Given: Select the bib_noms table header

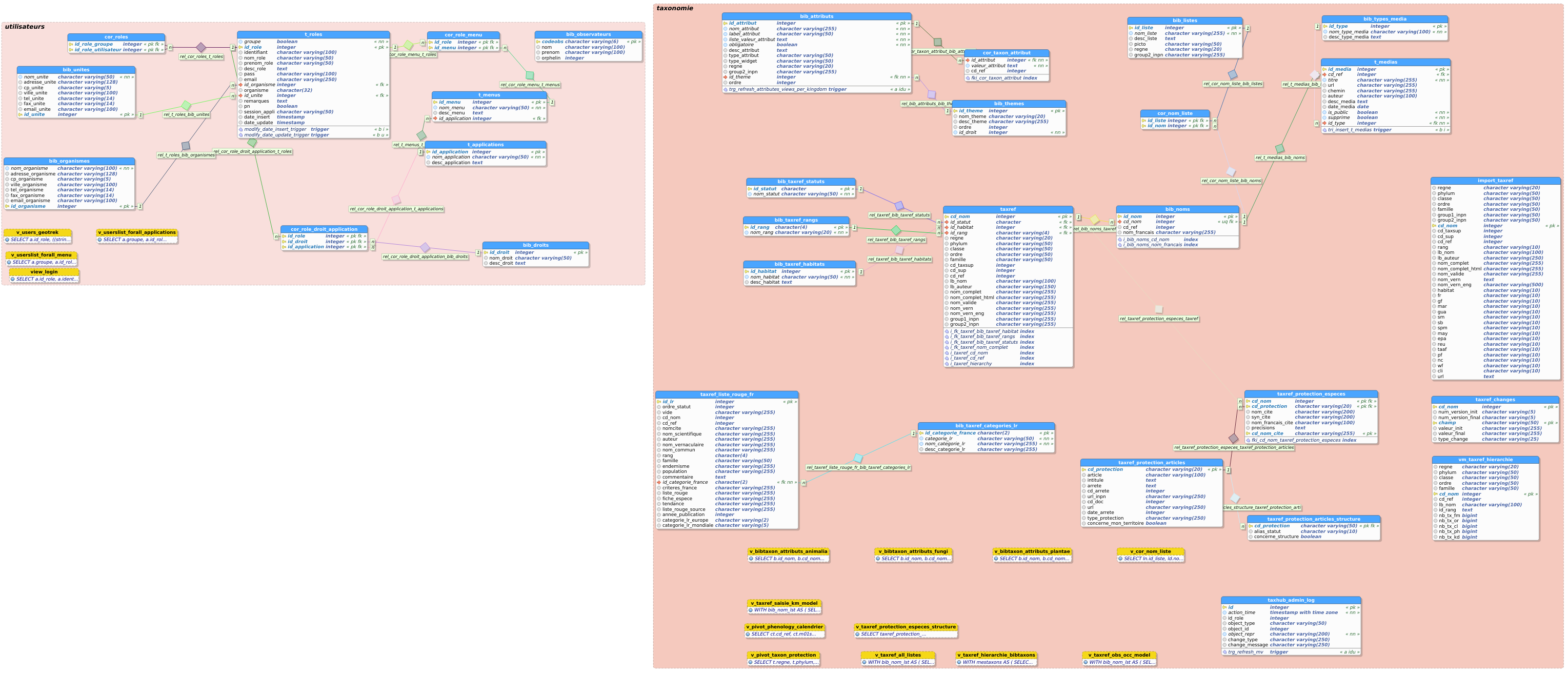Looking at the screenshot, I should click(1177, 209).
